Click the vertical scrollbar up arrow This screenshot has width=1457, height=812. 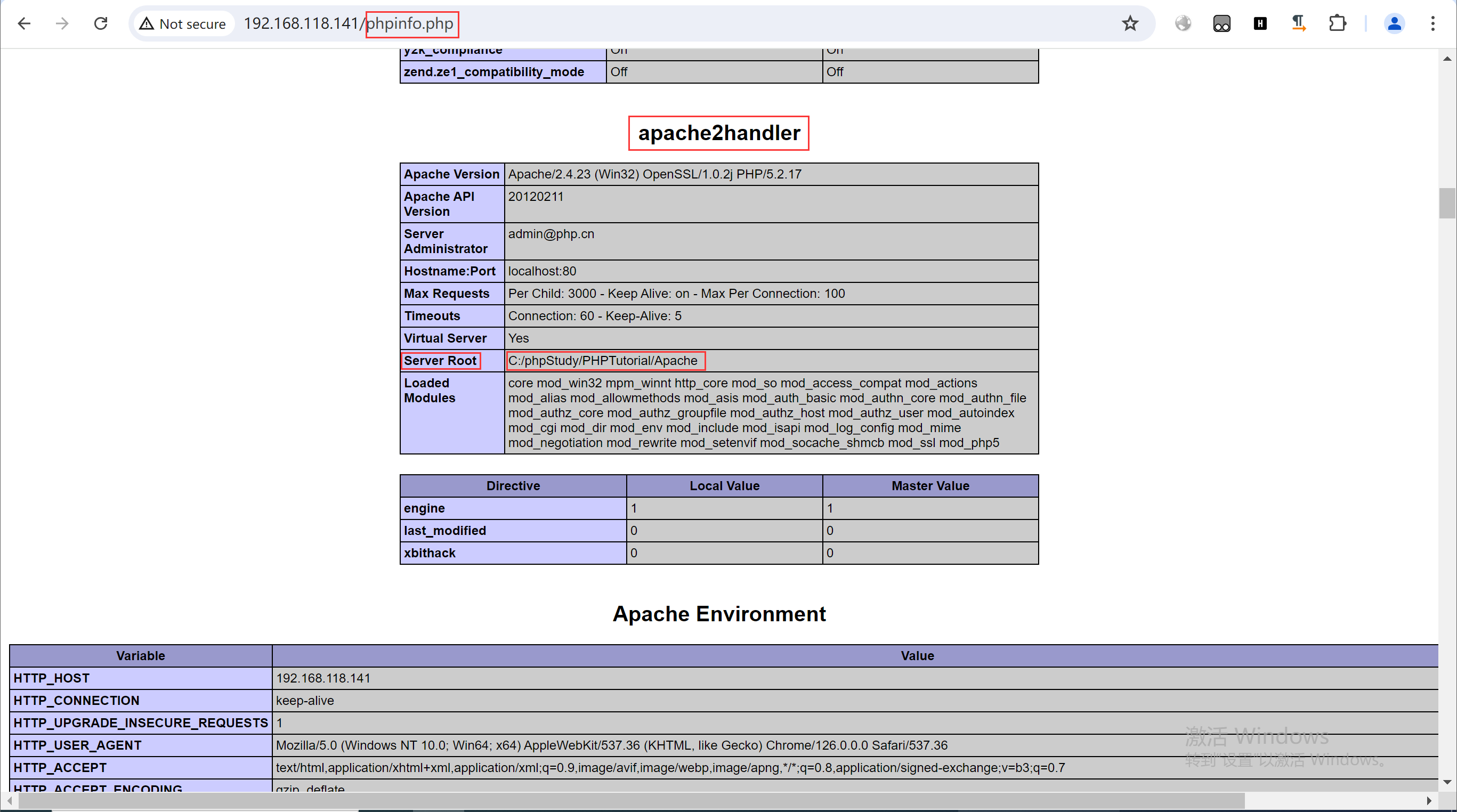pyautogui.click(x=1447, y=59)
